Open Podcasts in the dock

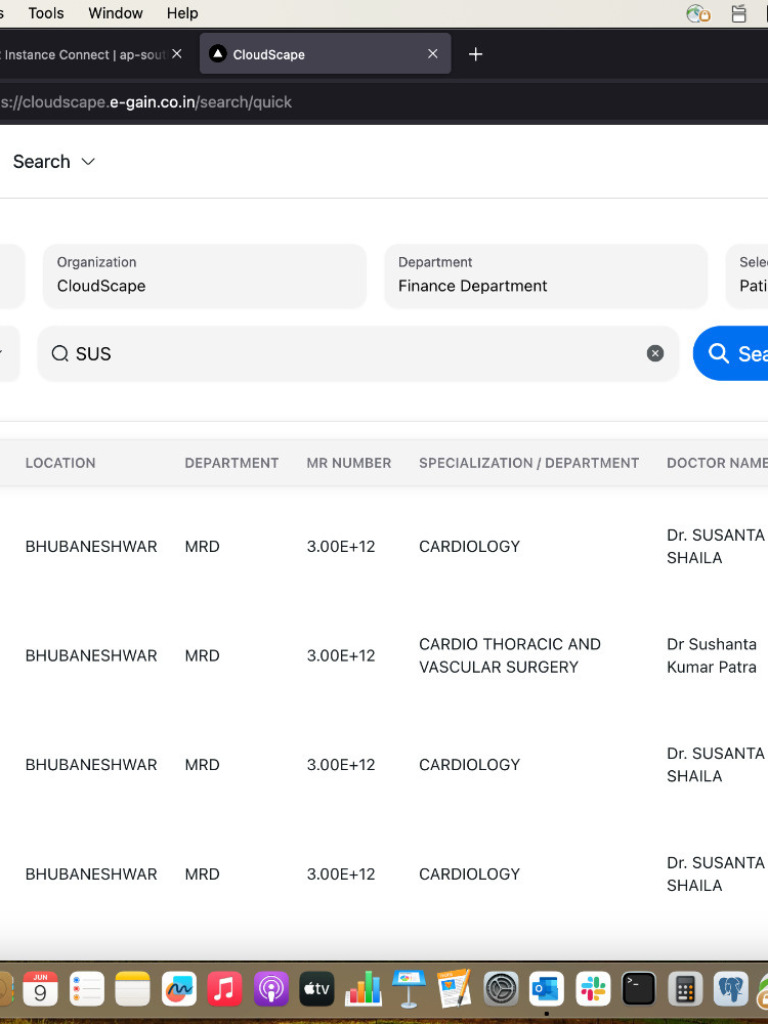[x=271, y=989]
